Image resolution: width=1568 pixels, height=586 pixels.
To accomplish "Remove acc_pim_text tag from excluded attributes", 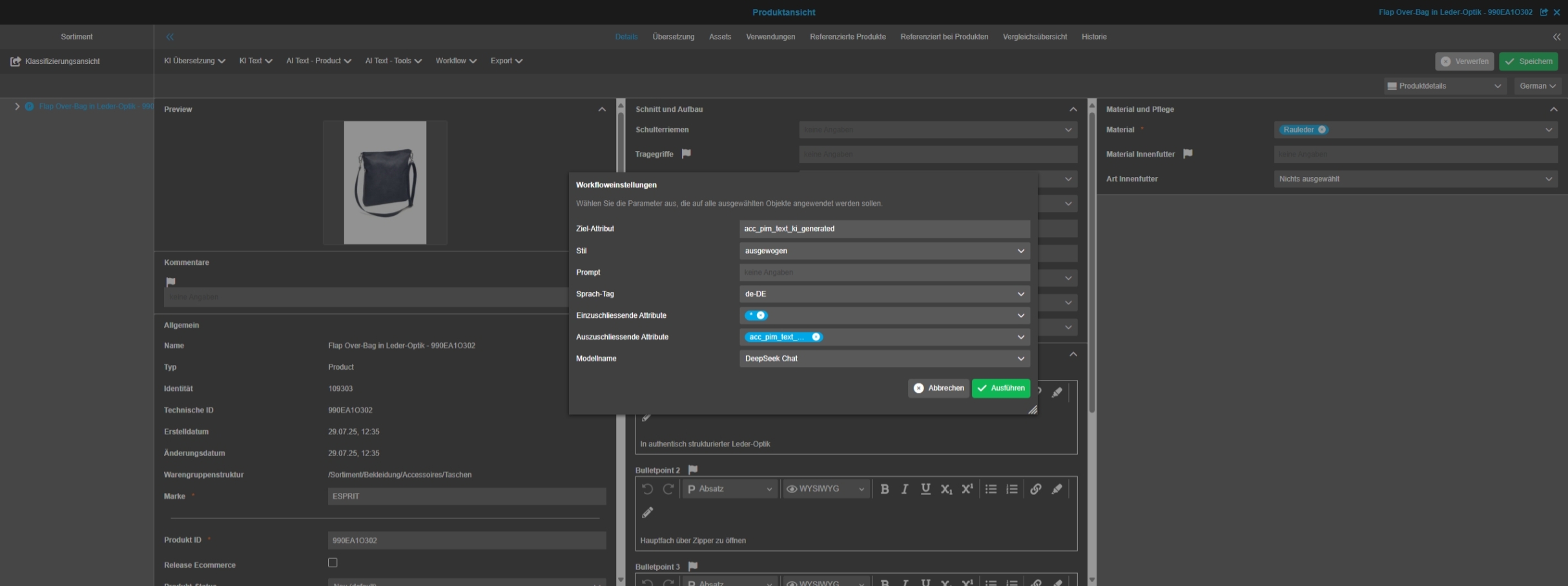I will (816, 337).
